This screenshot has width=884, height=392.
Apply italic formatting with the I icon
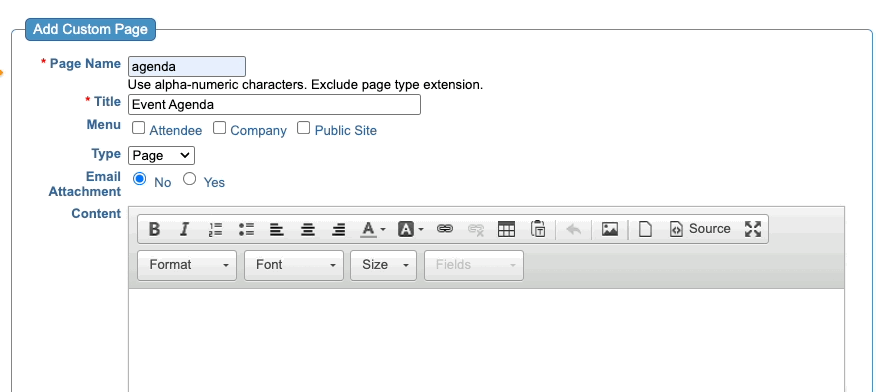(x=184, y=229)
